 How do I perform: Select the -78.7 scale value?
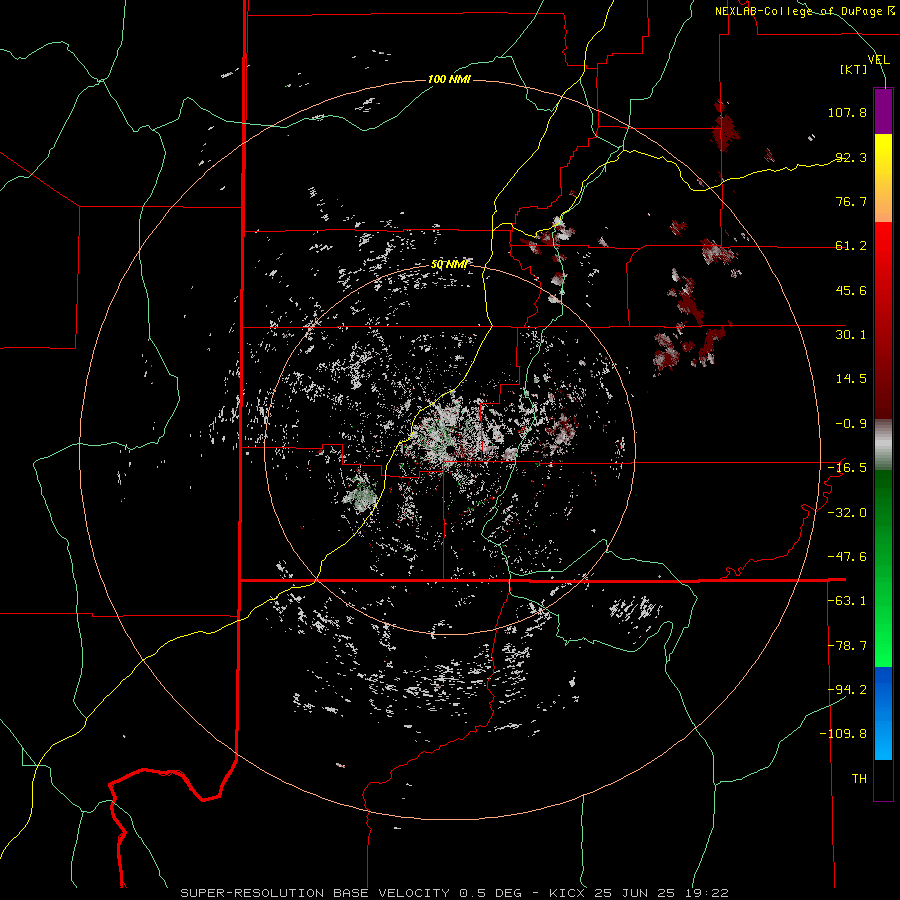point(847,646)
